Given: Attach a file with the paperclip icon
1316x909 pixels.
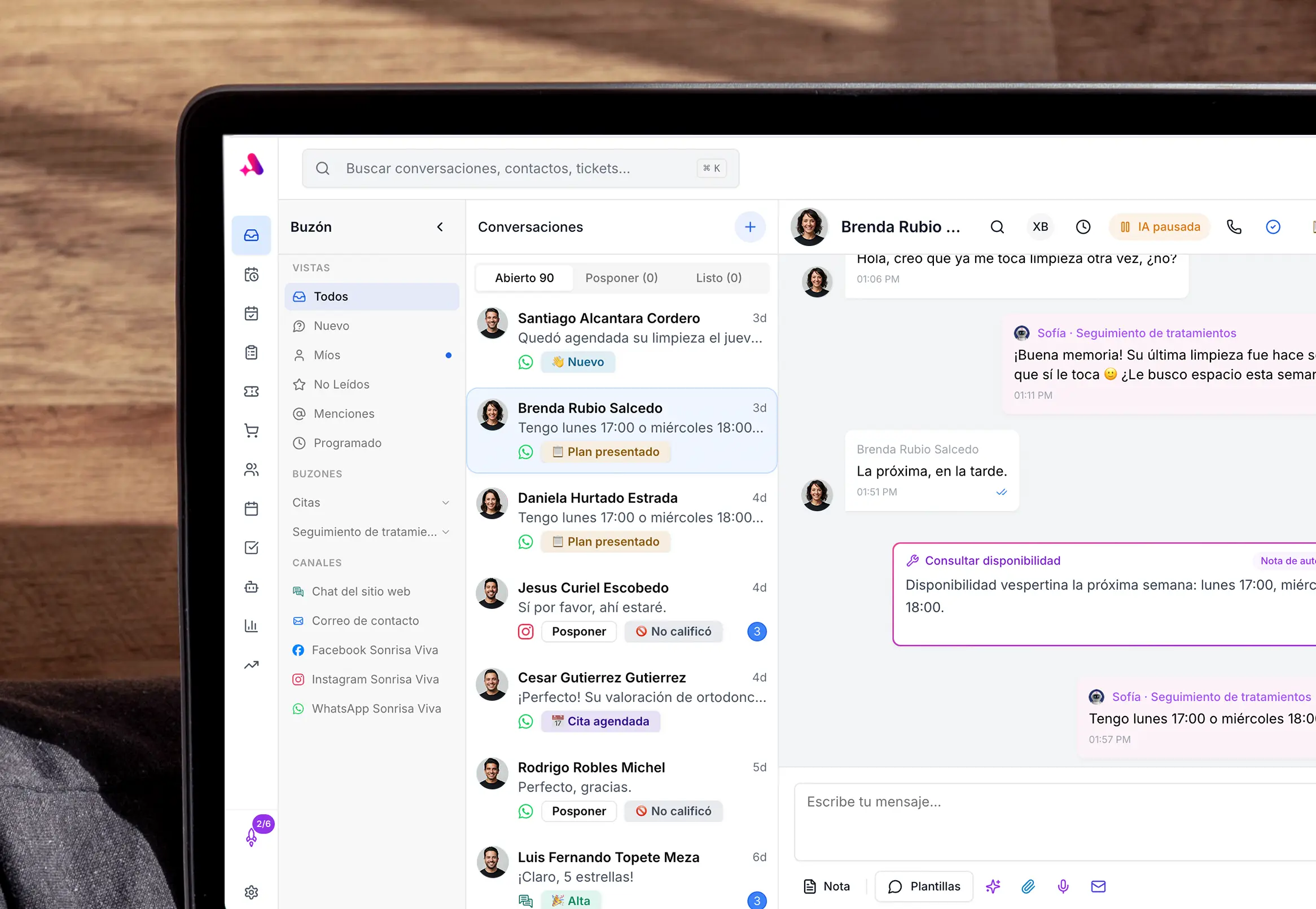Looking at the screenshot, I should pyautogui.click(x=1028, y=886).
